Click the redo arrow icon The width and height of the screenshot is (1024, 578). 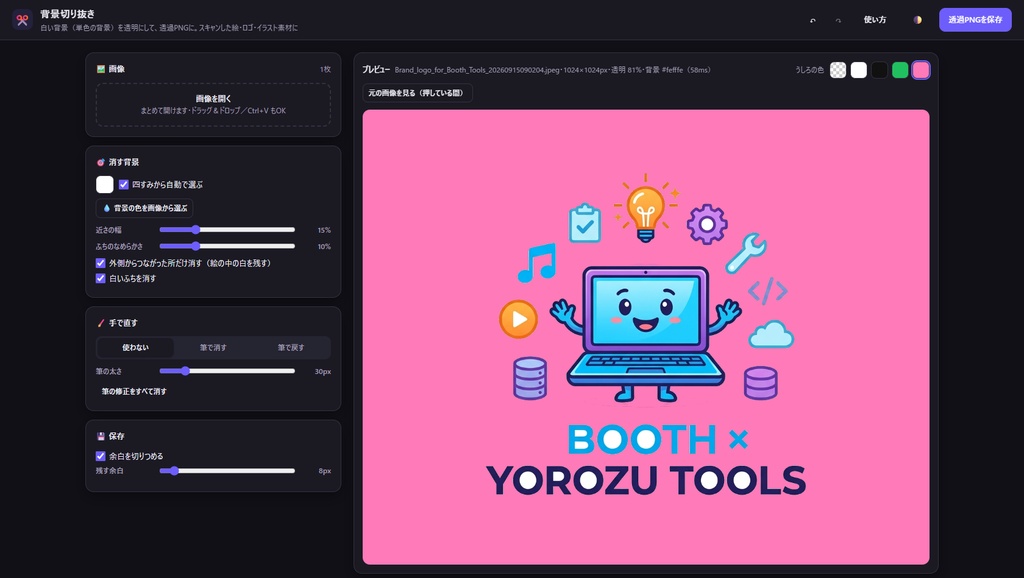(838, 20)
